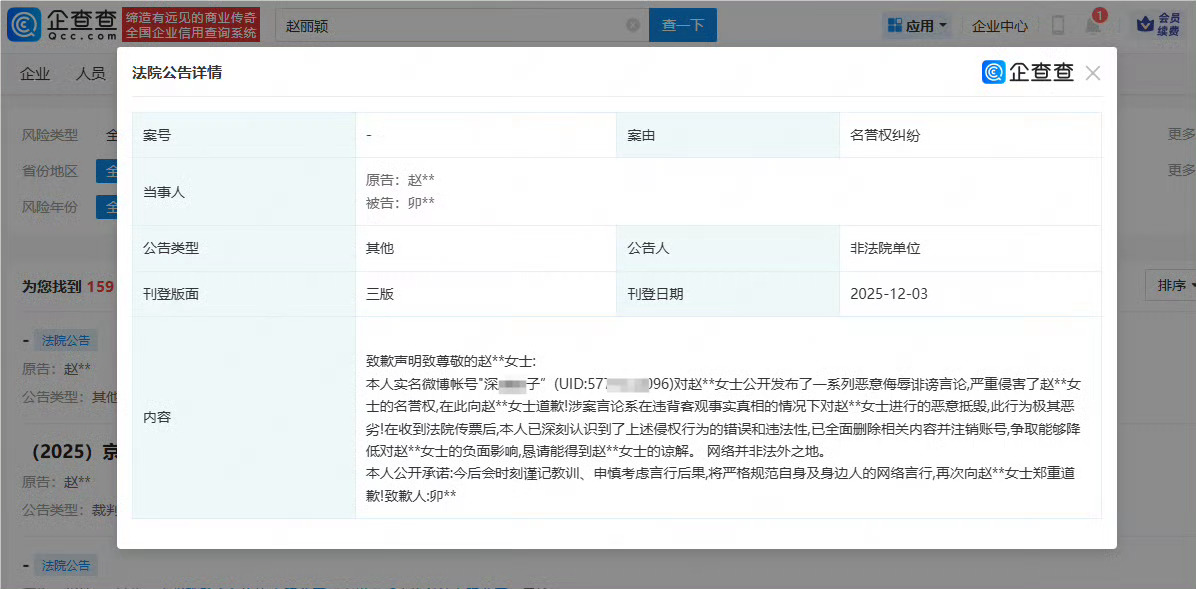
Task: Click the 法院公告详情 dialog title
Action: pos(177,73)
